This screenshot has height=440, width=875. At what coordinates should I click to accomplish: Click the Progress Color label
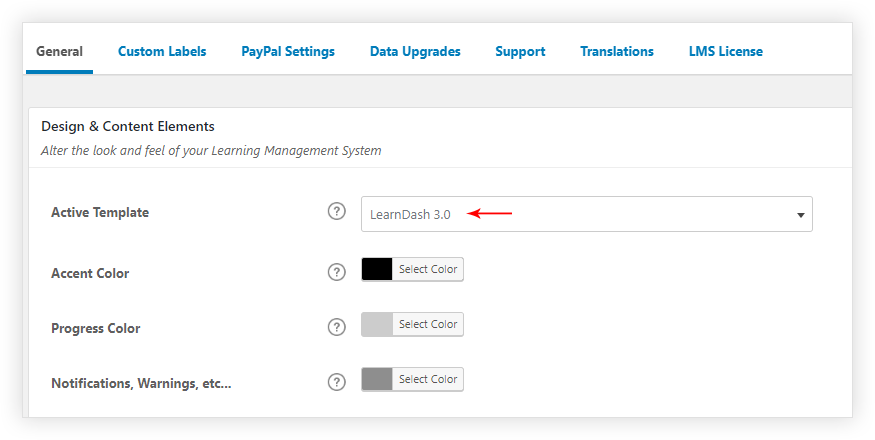[95, 328]
